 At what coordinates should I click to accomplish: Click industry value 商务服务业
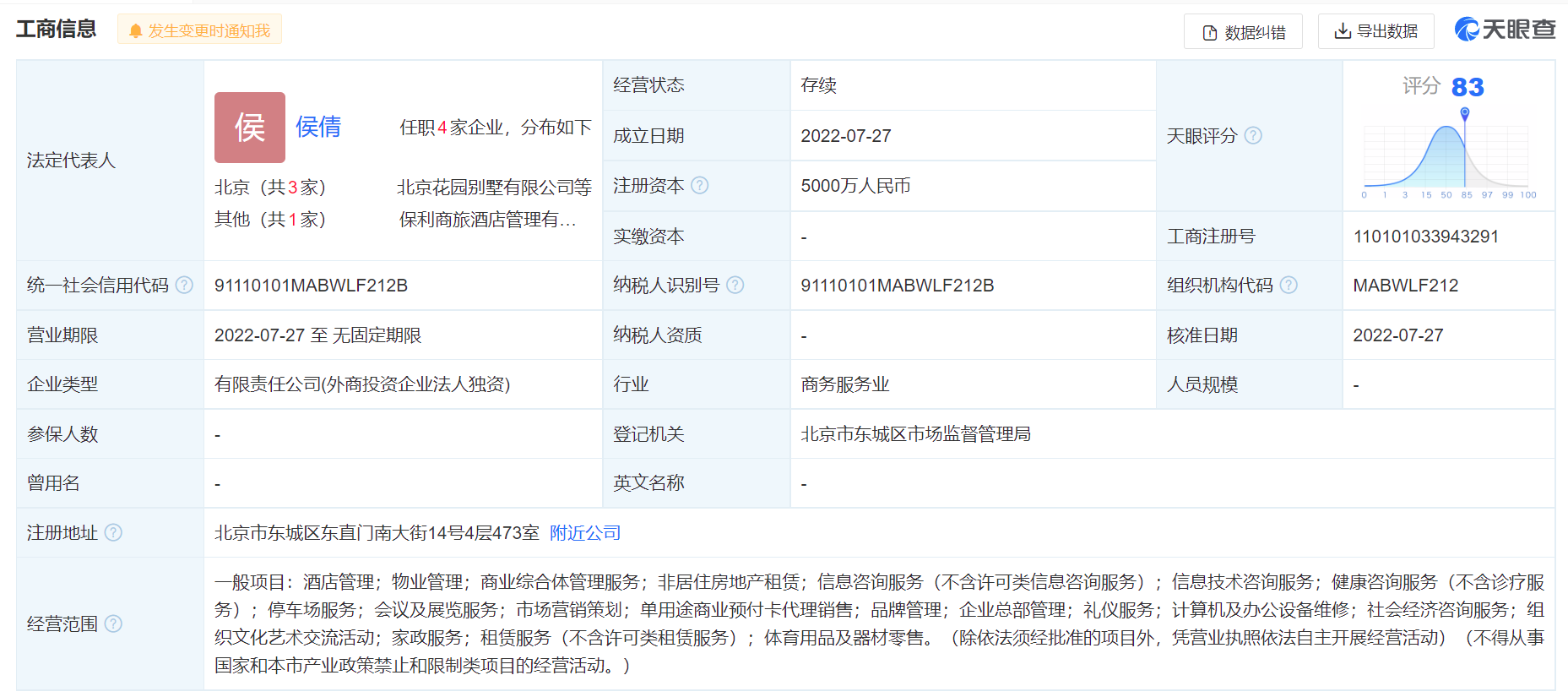(x=845, y=384)
